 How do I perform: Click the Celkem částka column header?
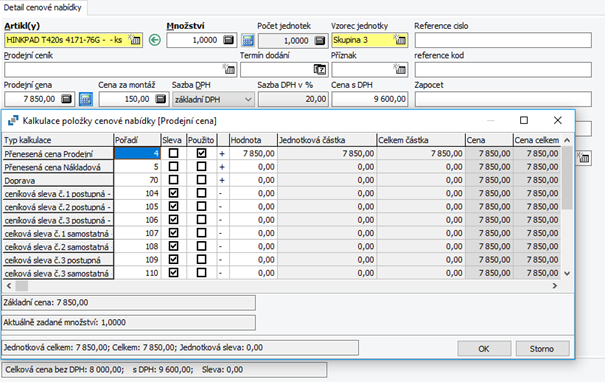click(421, 140)
